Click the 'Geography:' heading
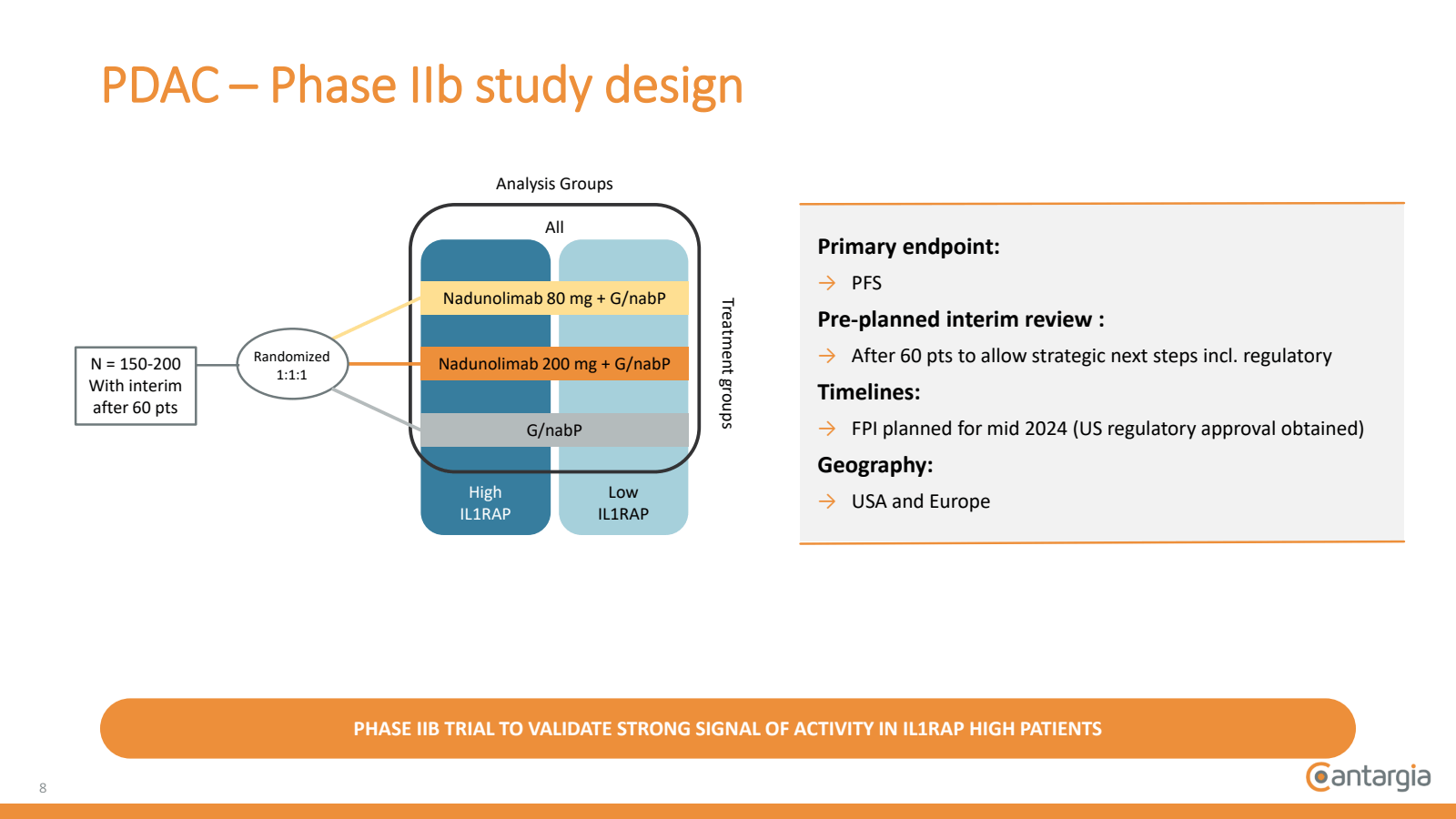The image size is (1456, 819). coord(875,465)
